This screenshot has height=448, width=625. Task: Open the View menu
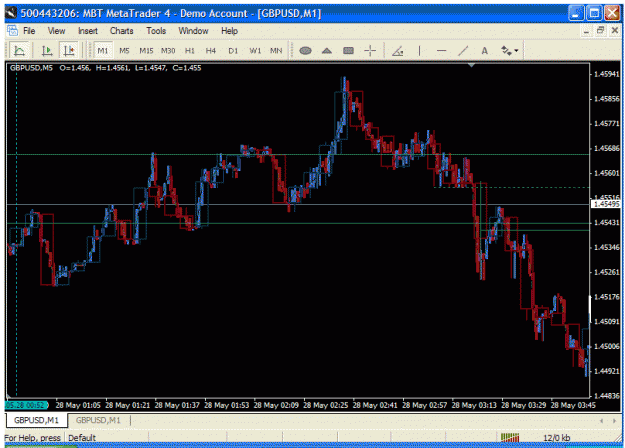56,31
